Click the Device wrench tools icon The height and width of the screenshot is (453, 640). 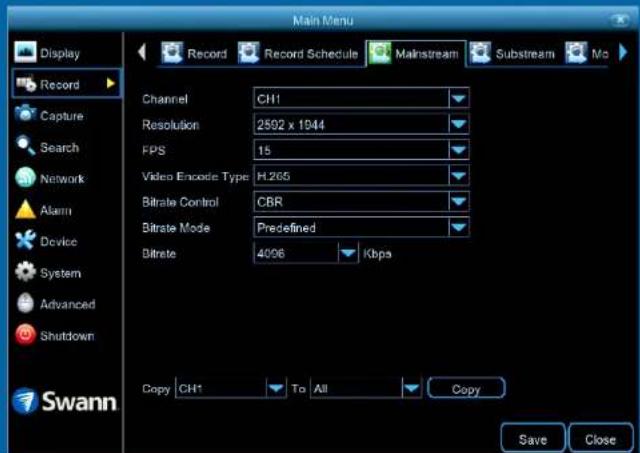25,240
